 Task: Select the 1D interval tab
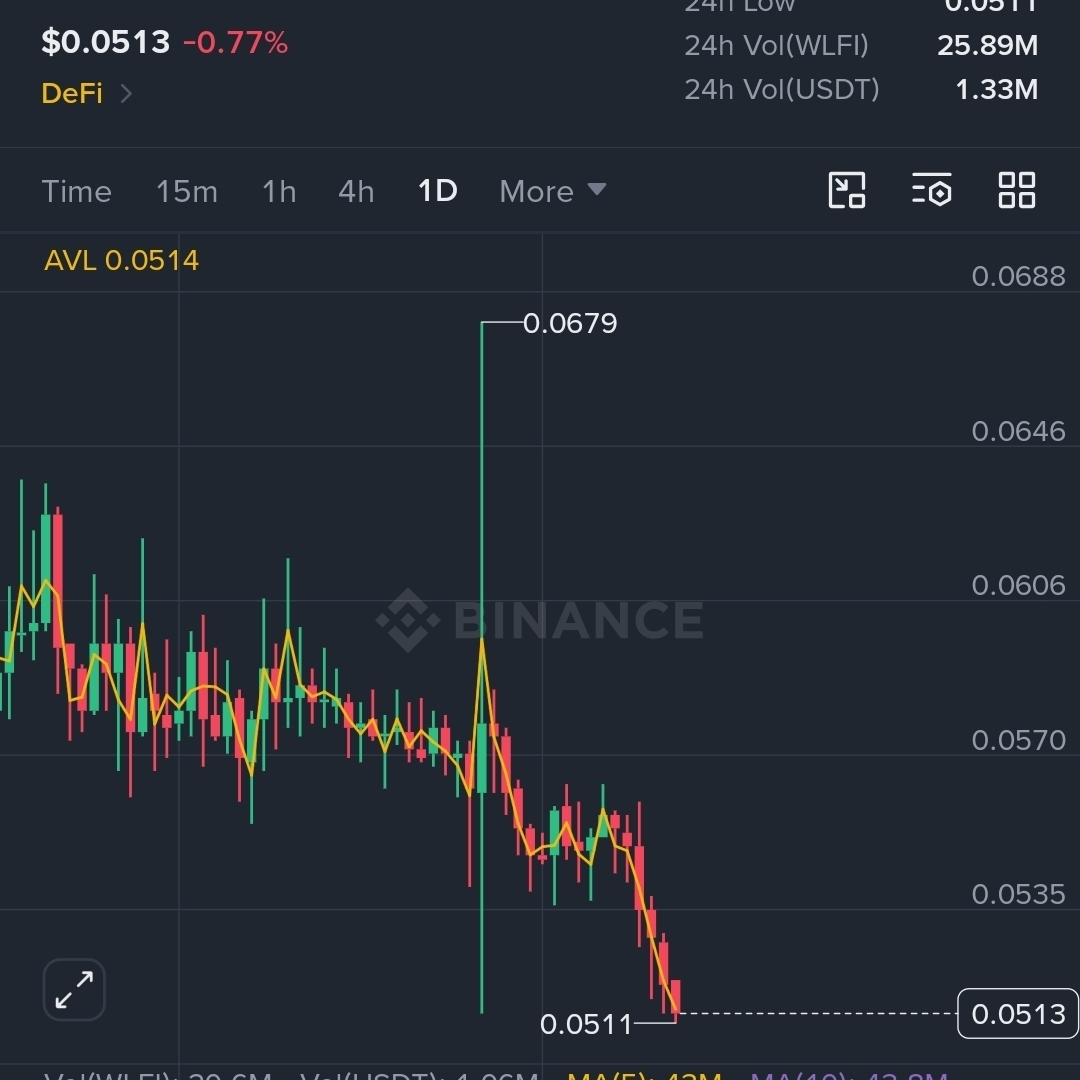(x=437, y=191)
